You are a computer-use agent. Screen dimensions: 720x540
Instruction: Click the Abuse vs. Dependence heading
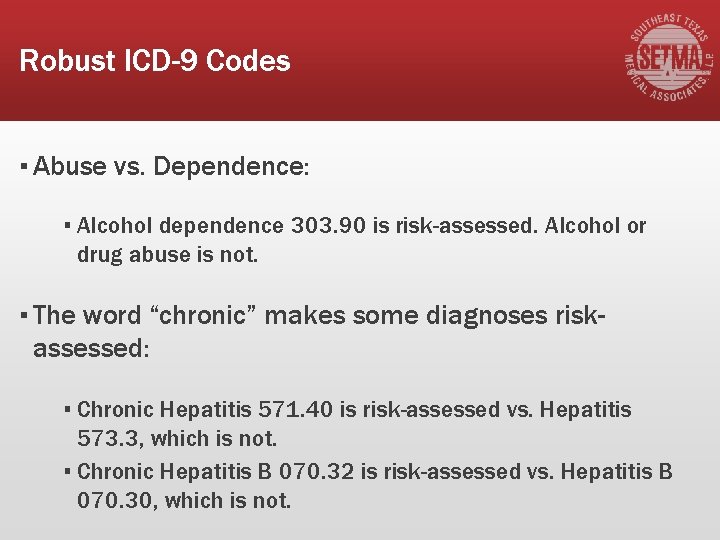coord(171,166)
